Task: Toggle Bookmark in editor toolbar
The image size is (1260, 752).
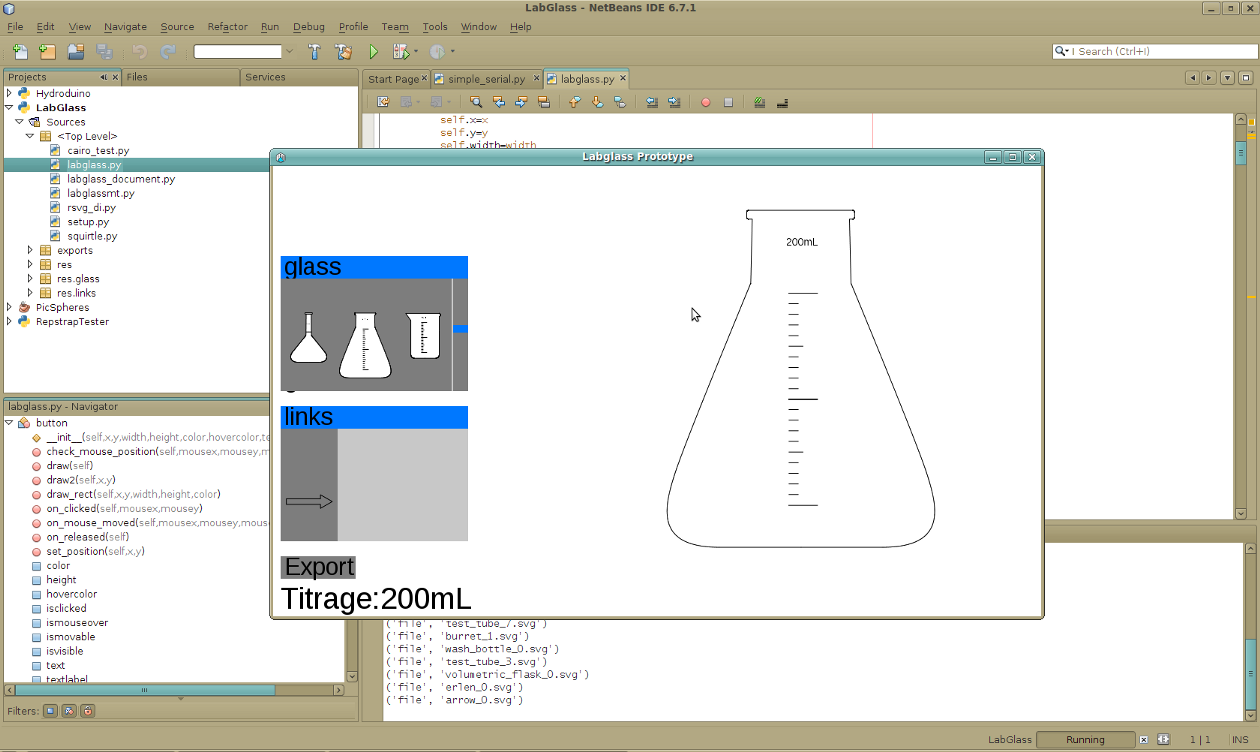Action: pyautogui.click(x=620, y=102)
